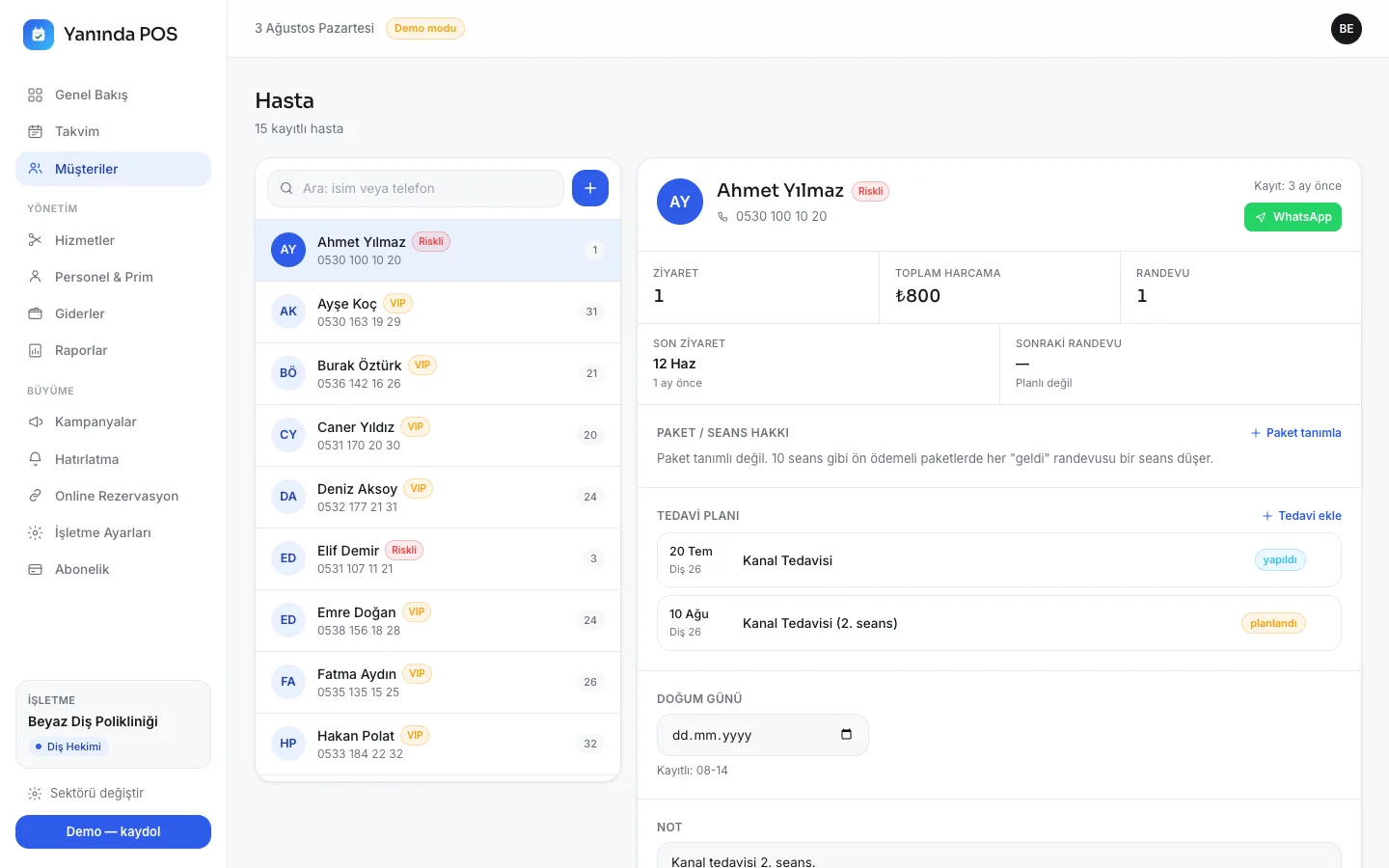The height and width of the screenshot is (868, 1389).
Task: Select patient Emre Doğan
Action: pos(438,621)
